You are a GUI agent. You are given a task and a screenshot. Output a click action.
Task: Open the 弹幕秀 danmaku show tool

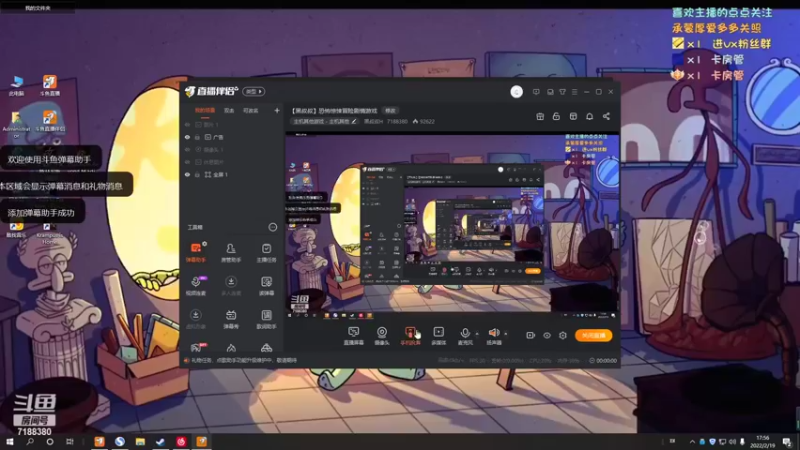click(x=231, y=319)
